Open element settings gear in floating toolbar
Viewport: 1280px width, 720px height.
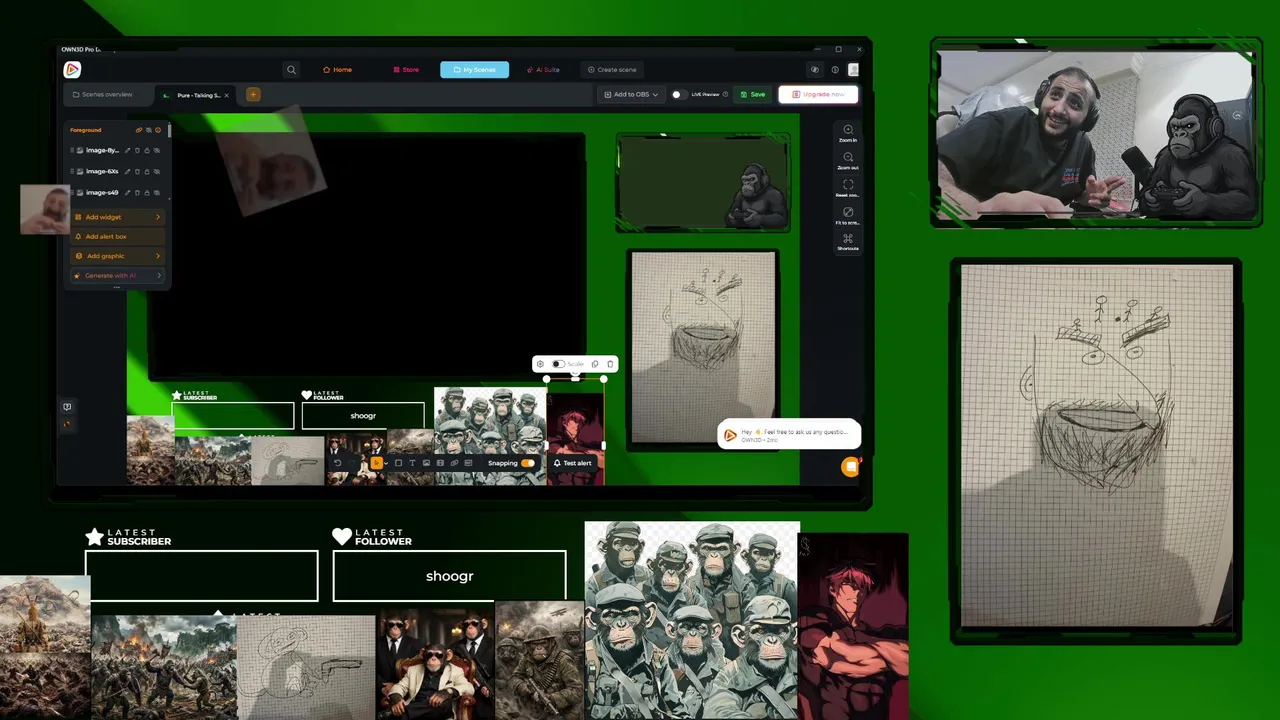click(x=540, y=364)
